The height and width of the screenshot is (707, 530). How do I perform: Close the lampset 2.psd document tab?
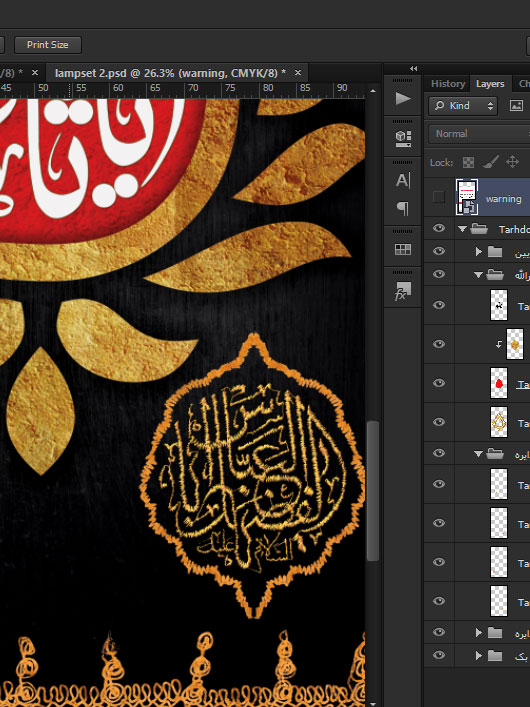298,73
